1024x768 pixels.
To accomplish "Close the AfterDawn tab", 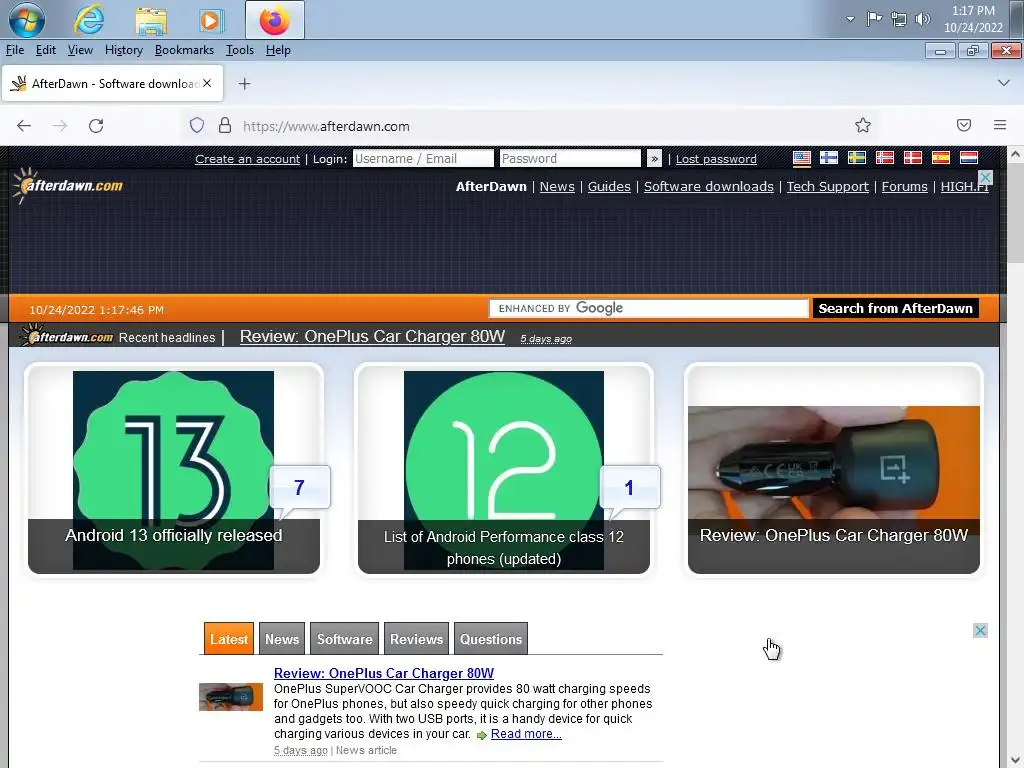I will 207,83.
